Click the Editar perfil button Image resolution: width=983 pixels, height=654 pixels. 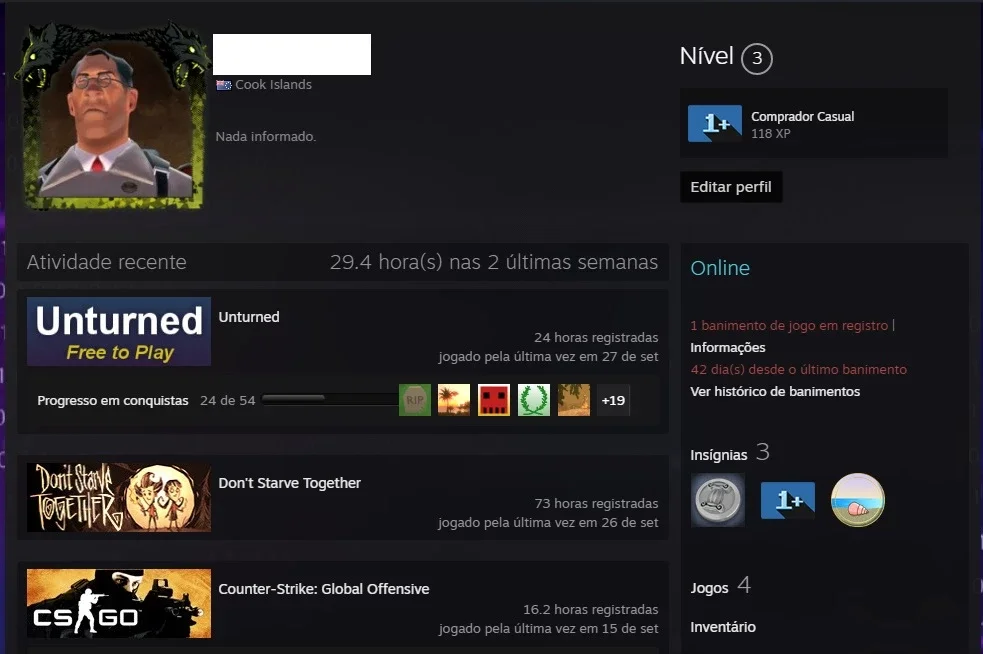(x=731, y=187)
